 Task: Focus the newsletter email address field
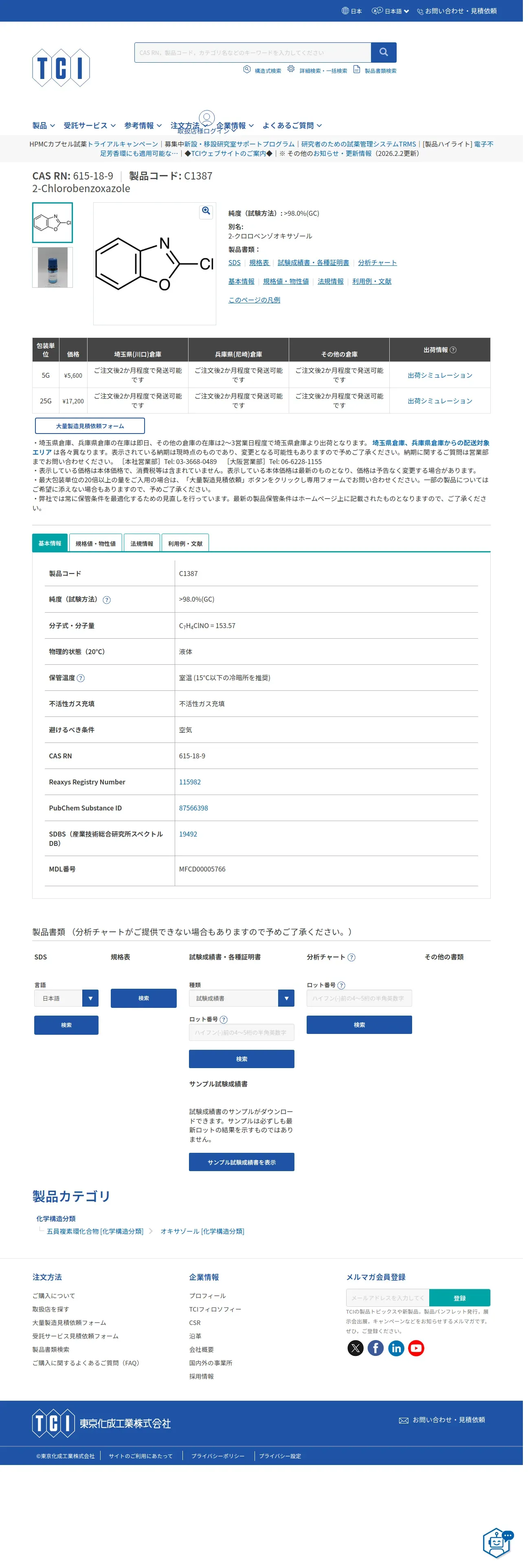coord(388,1298)
